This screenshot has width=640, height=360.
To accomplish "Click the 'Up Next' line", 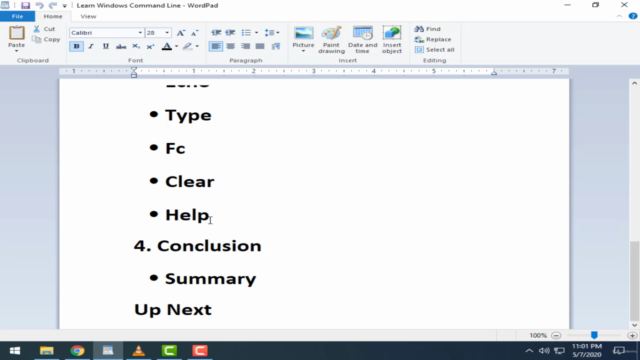I will coord(173,310).
